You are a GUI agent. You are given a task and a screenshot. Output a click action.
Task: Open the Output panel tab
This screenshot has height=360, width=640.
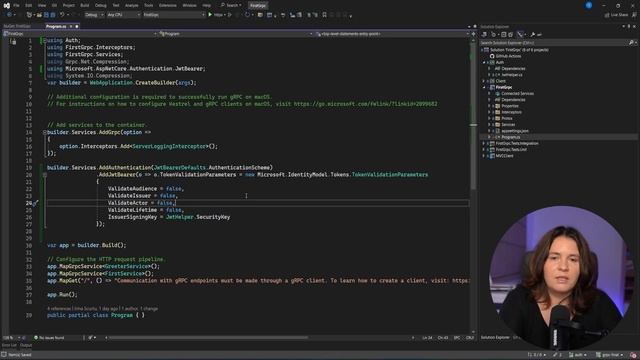click(26, 345)
